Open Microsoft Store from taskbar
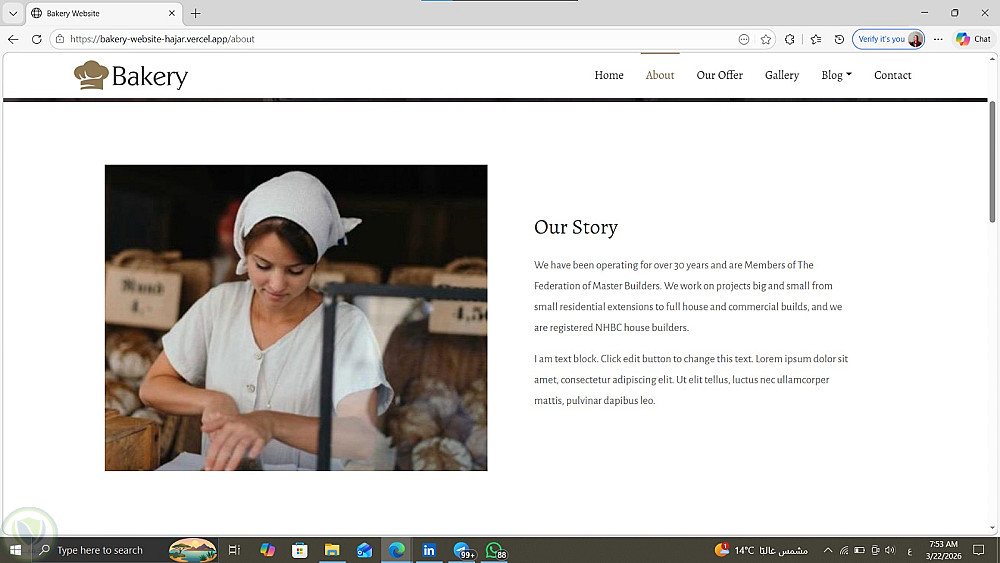The image size is (1000, 563). click(300, 550)
